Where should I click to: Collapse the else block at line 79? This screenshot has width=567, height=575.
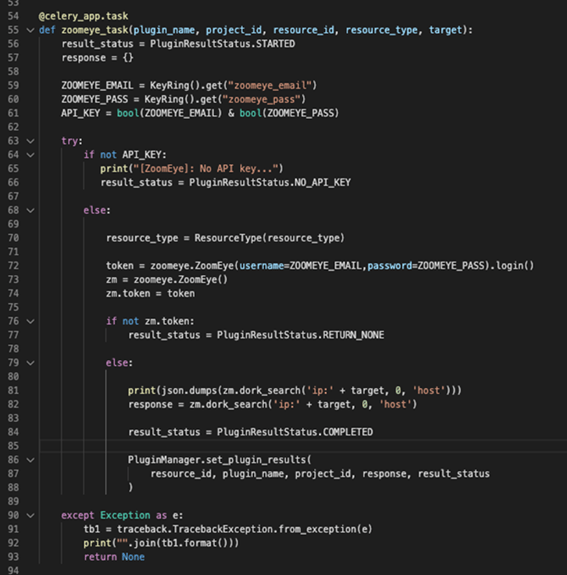pyautogui.click(x=30, y=363)
